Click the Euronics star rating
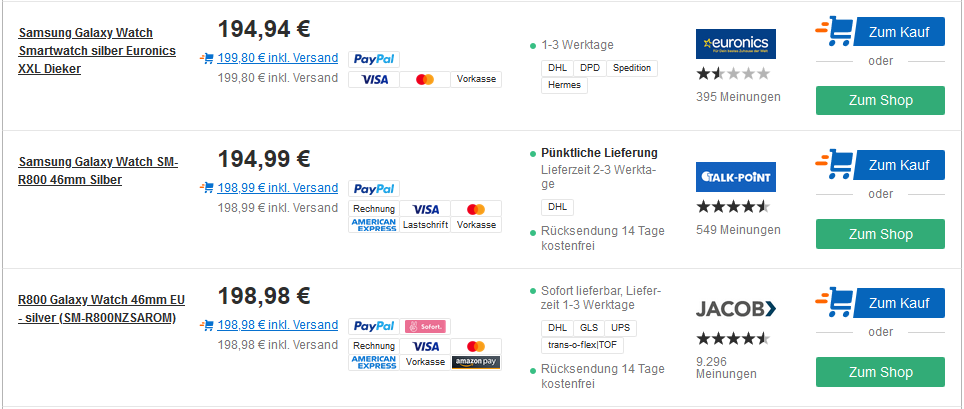 tap(733, 74)
